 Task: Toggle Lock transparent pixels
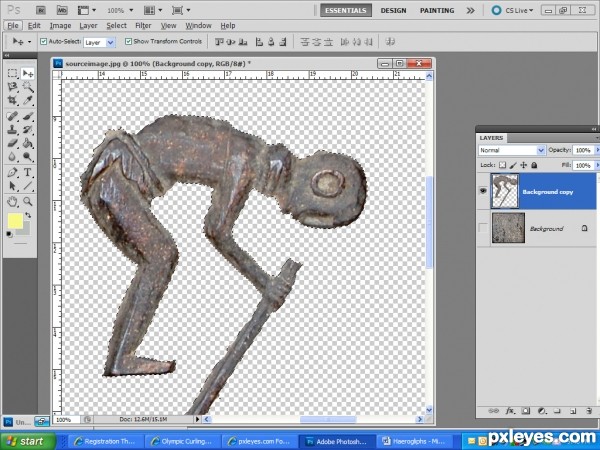pos(502,165)
